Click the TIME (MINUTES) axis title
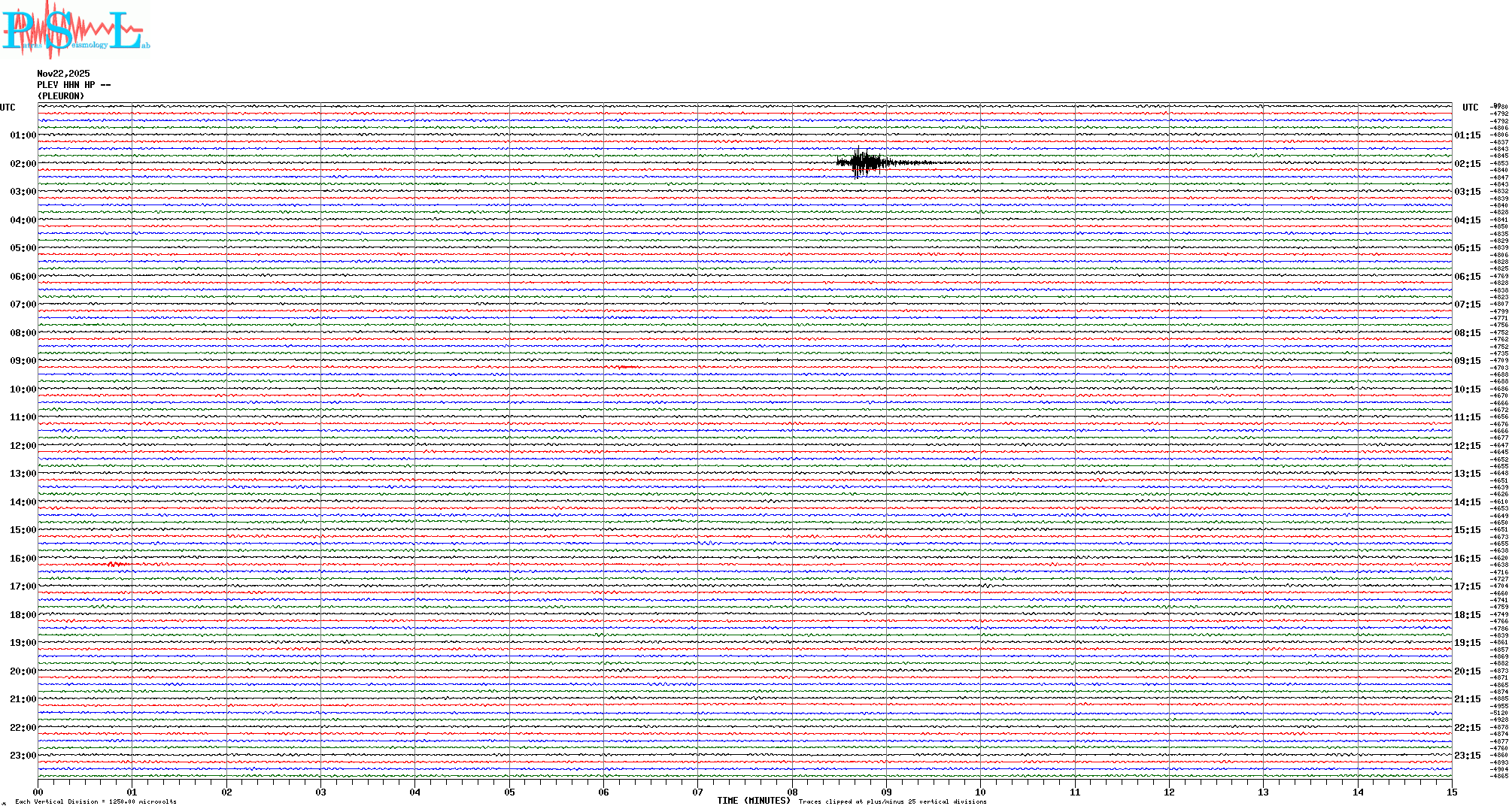The image size is (1512, 812). pos(754,801)
